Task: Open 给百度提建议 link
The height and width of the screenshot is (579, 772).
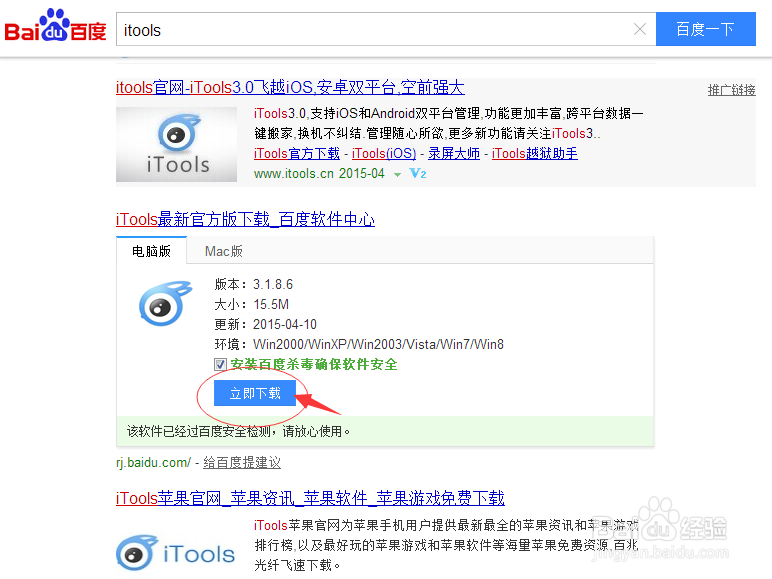Action: (242, 463)
